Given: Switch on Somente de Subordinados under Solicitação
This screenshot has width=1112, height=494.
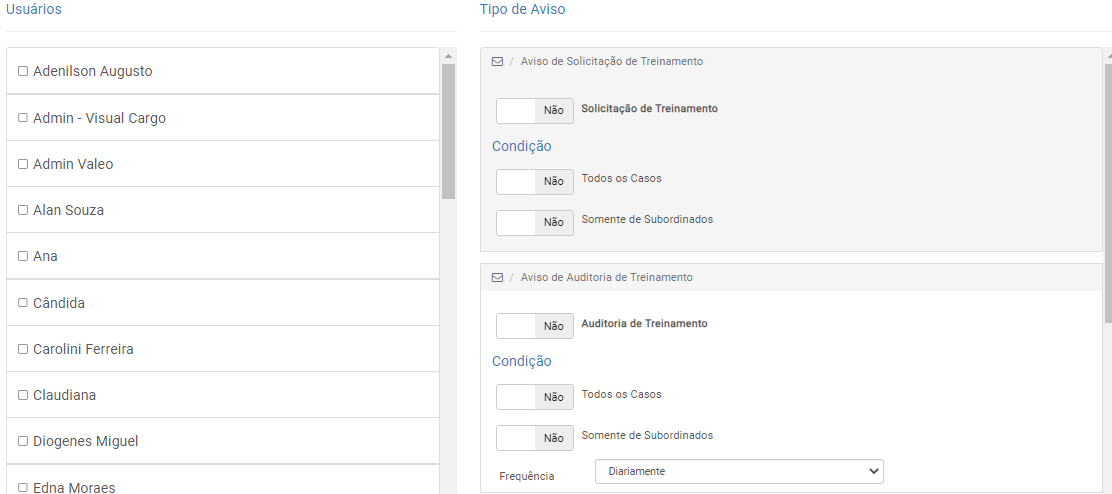Looking at the screenshot, I should coord(535,223).
